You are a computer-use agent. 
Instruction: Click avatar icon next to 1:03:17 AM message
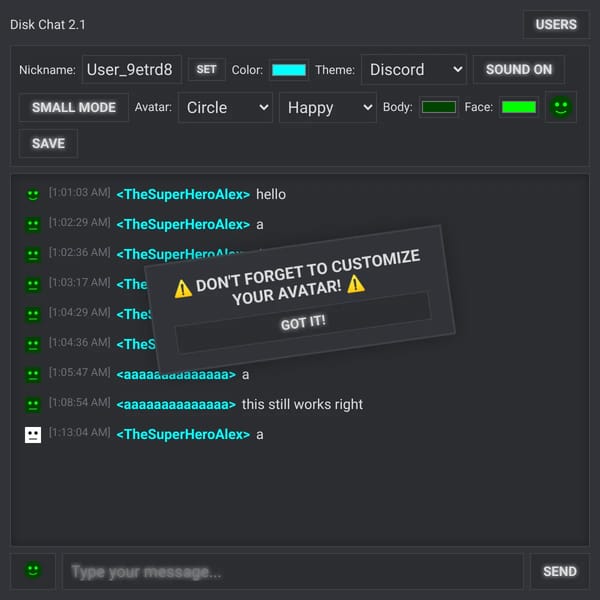[33, 284]
